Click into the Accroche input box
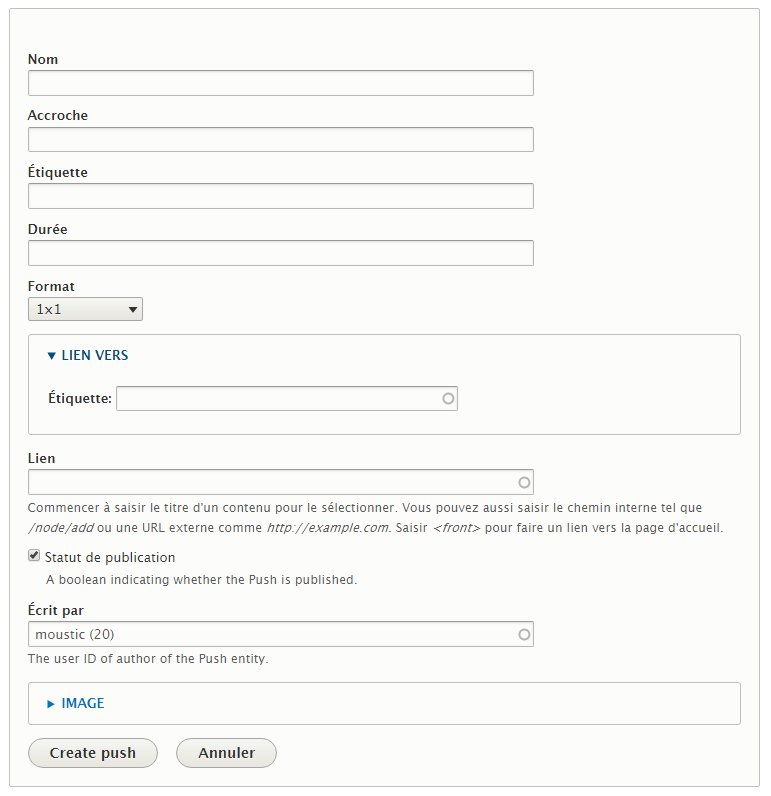 tap(280, 139)
